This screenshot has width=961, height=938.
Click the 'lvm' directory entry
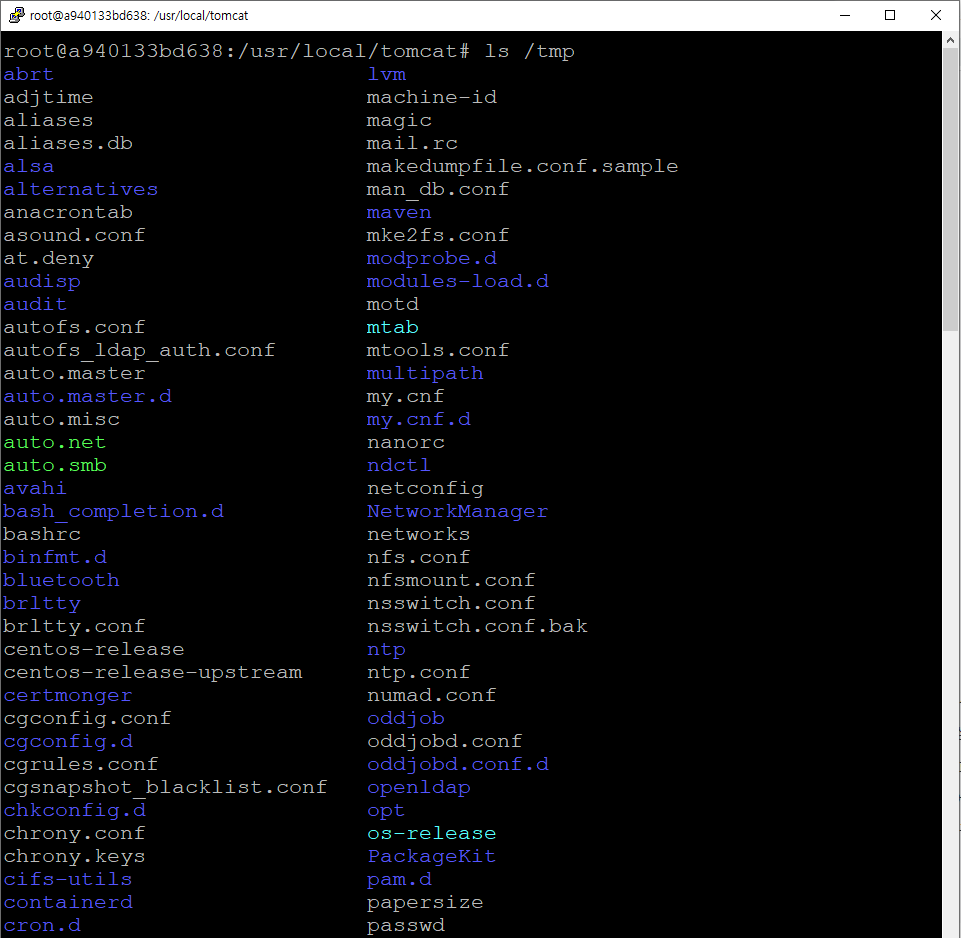(386, 75)
